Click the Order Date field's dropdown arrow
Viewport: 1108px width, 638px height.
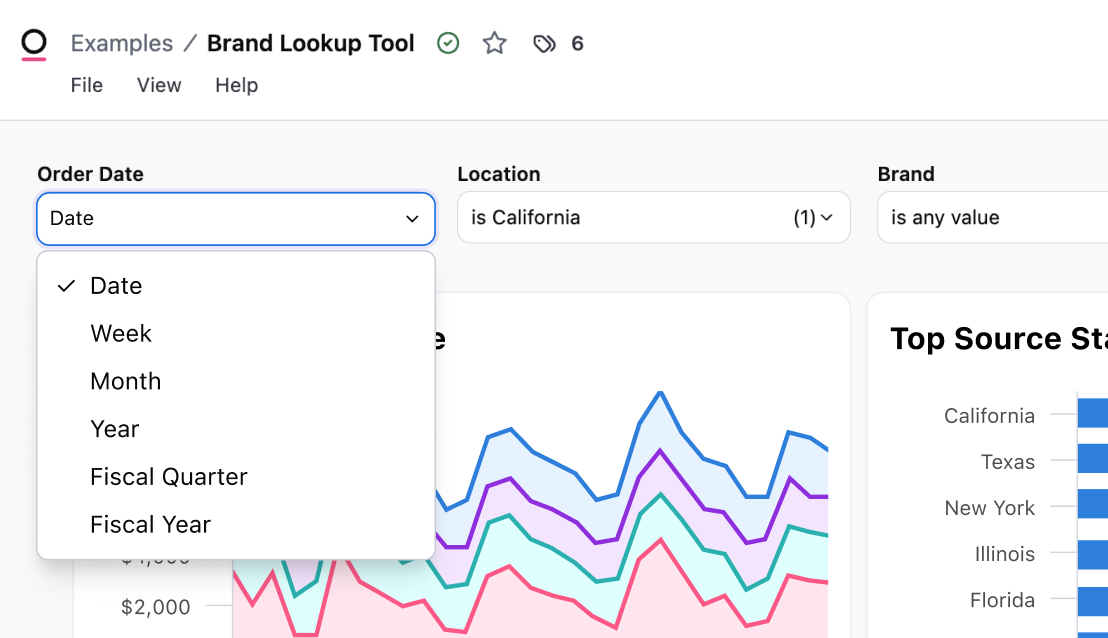tap(411, 218)
